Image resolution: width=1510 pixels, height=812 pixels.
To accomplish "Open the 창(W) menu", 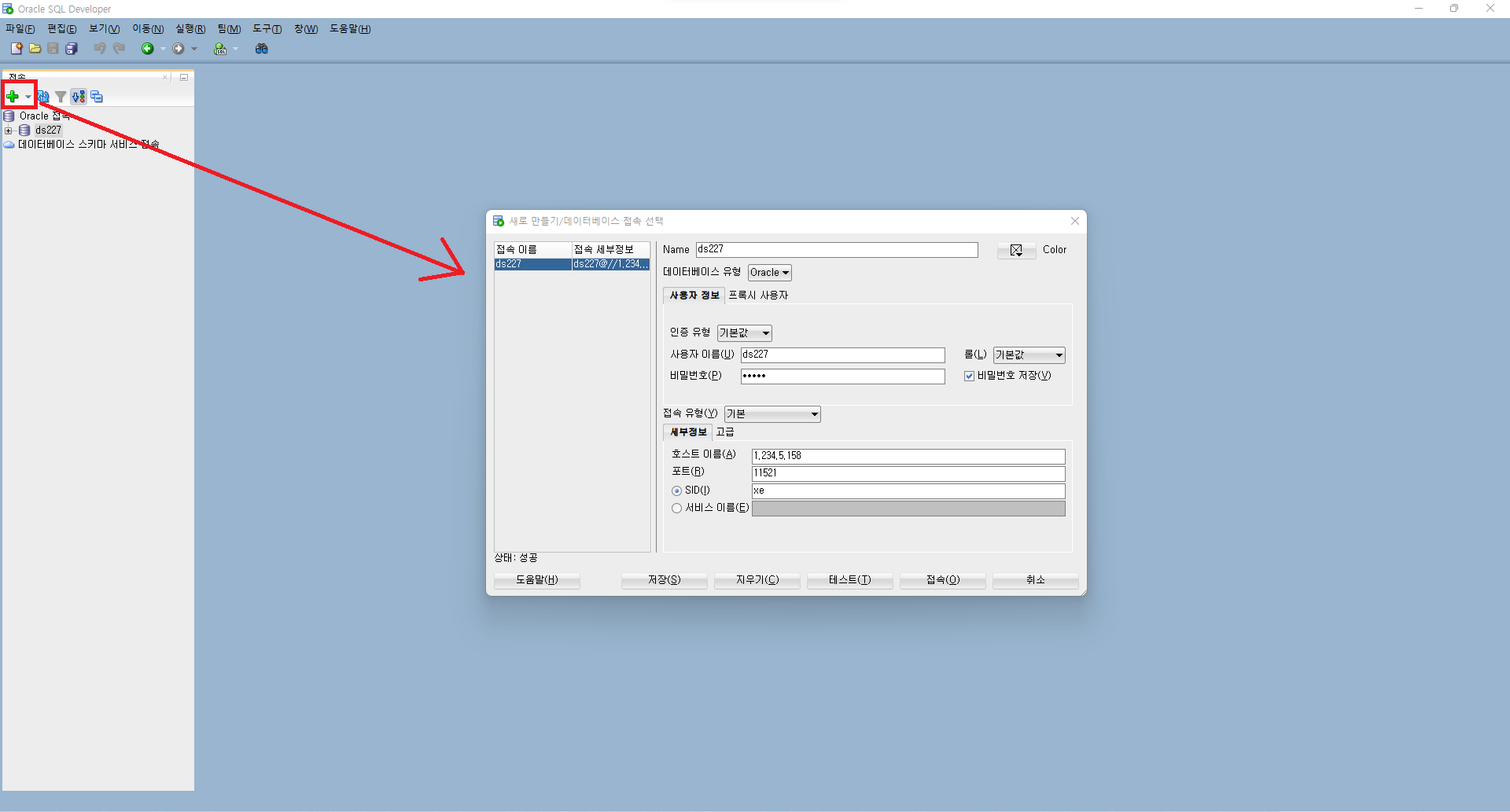I will (306, 29).
